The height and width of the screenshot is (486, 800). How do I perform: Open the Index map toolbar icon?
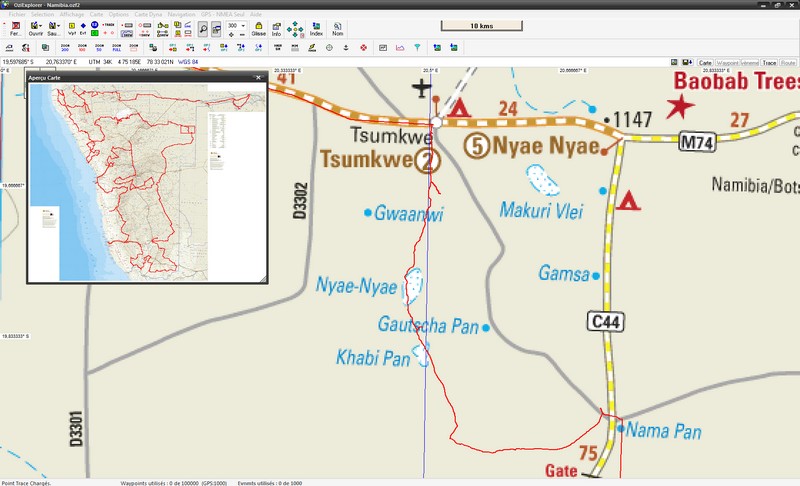coord(316,29)
